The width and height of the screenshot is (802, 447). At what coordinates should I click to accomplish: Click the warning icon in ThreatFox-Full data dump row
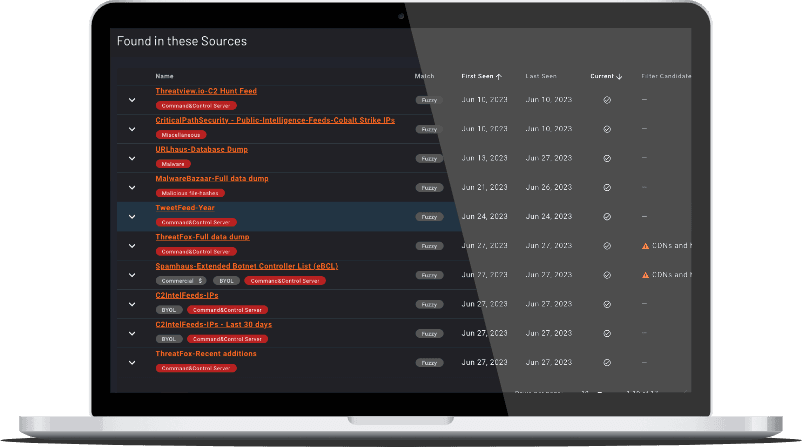coord(645,246)
